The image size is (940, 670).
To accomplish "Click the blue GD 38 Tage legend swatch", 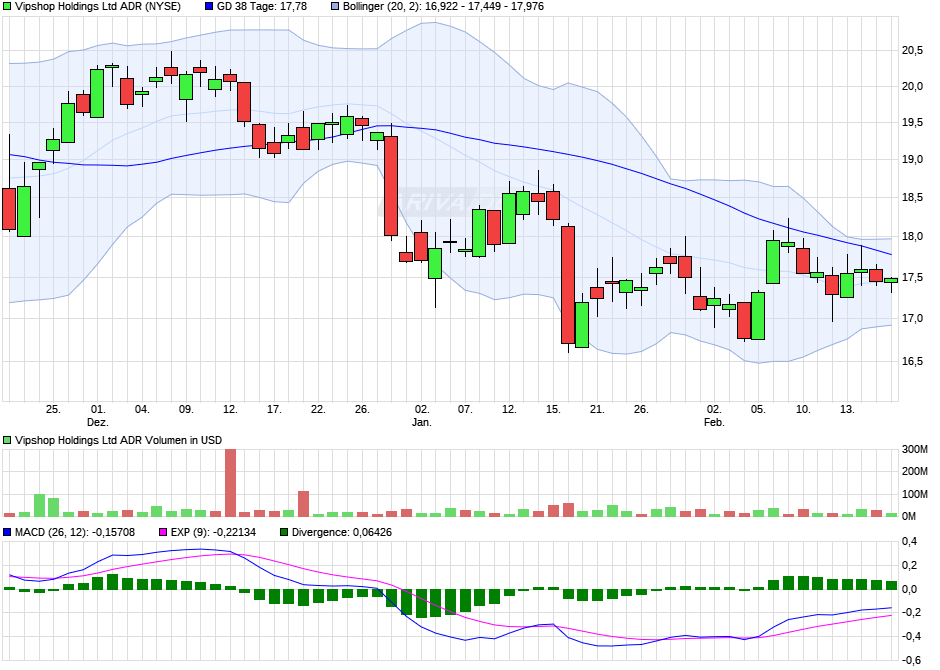I will (x=209, y=7).
